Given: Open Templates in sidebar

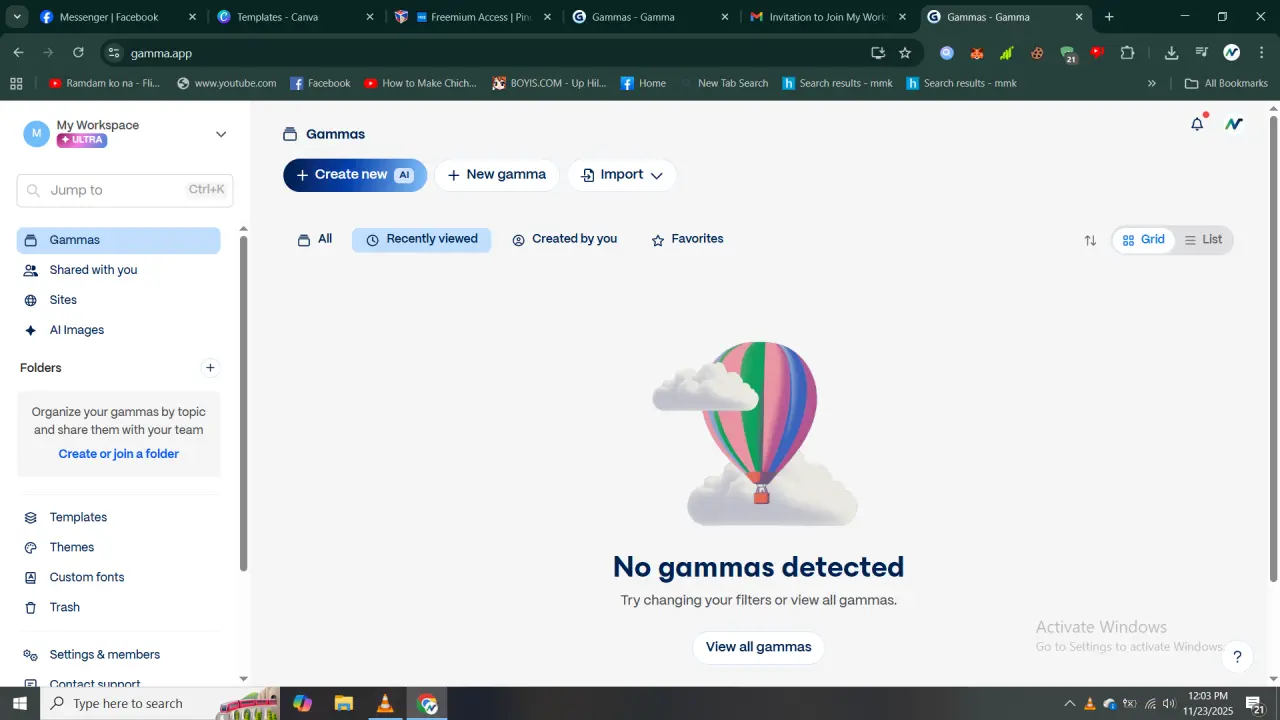Looking at the screenshot, I should [119, 517].
